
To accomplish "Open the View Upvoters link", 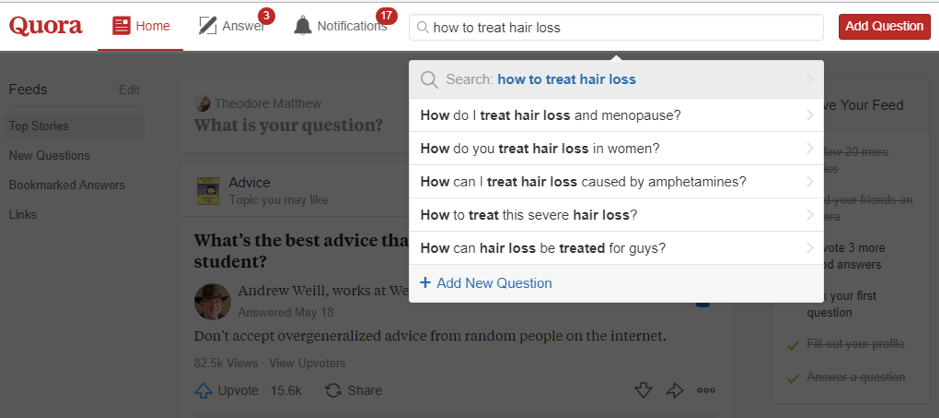I will point(307,363).
